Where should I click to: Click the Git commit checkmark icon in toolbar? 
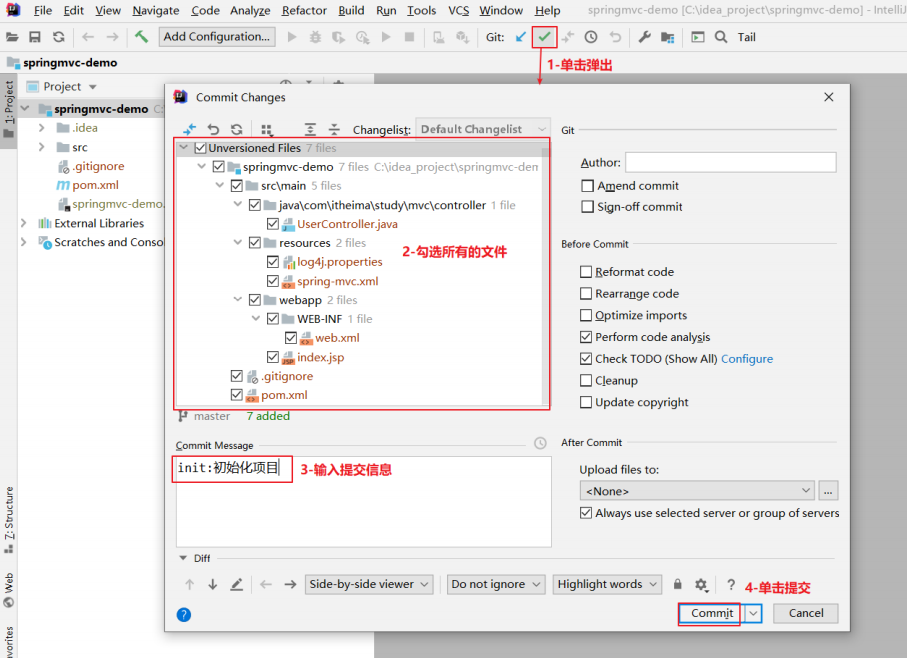pos(544,37)
